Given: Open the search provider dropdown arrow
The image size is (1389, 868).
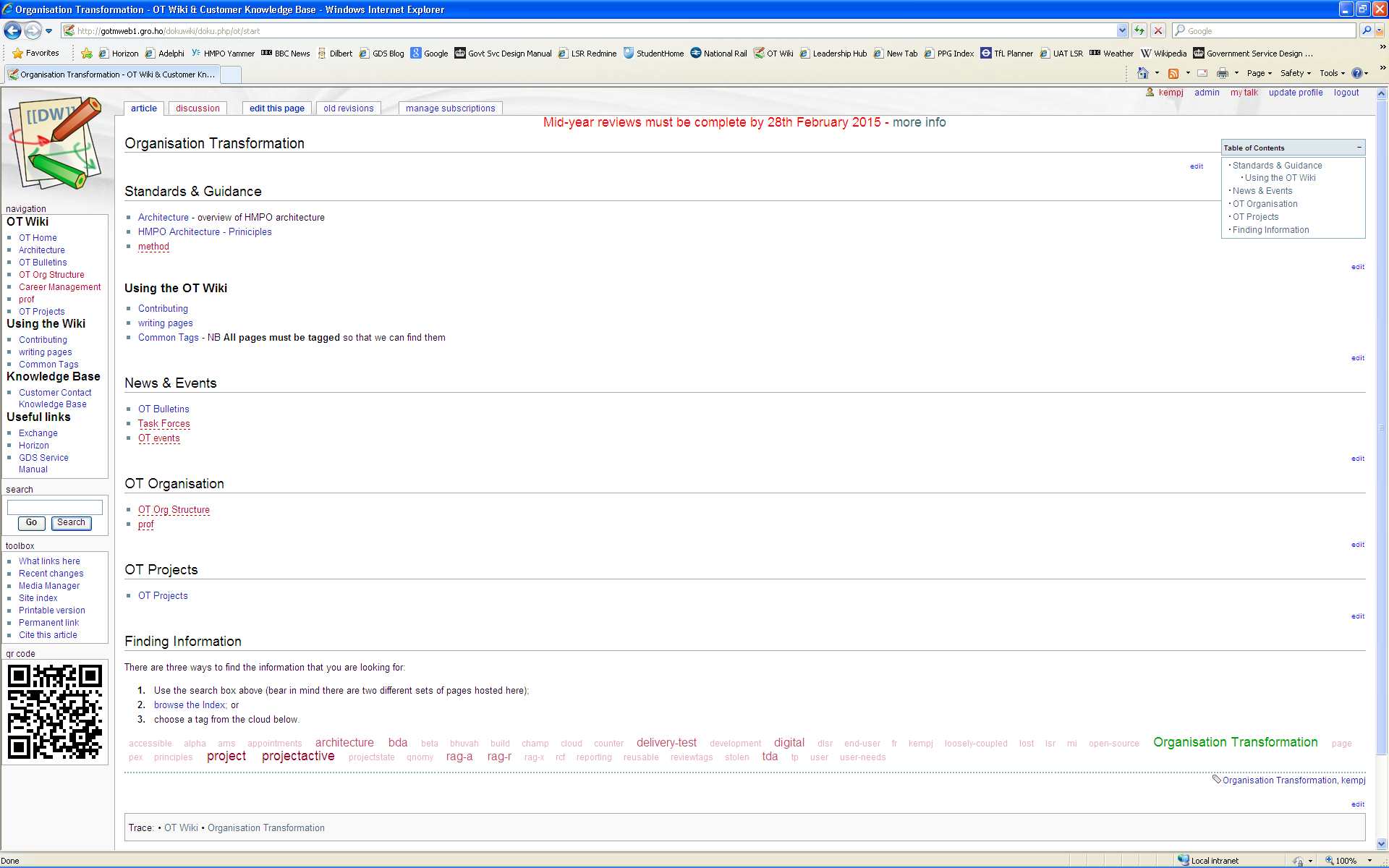Looking at the screenshot, I should (1380, 30).
